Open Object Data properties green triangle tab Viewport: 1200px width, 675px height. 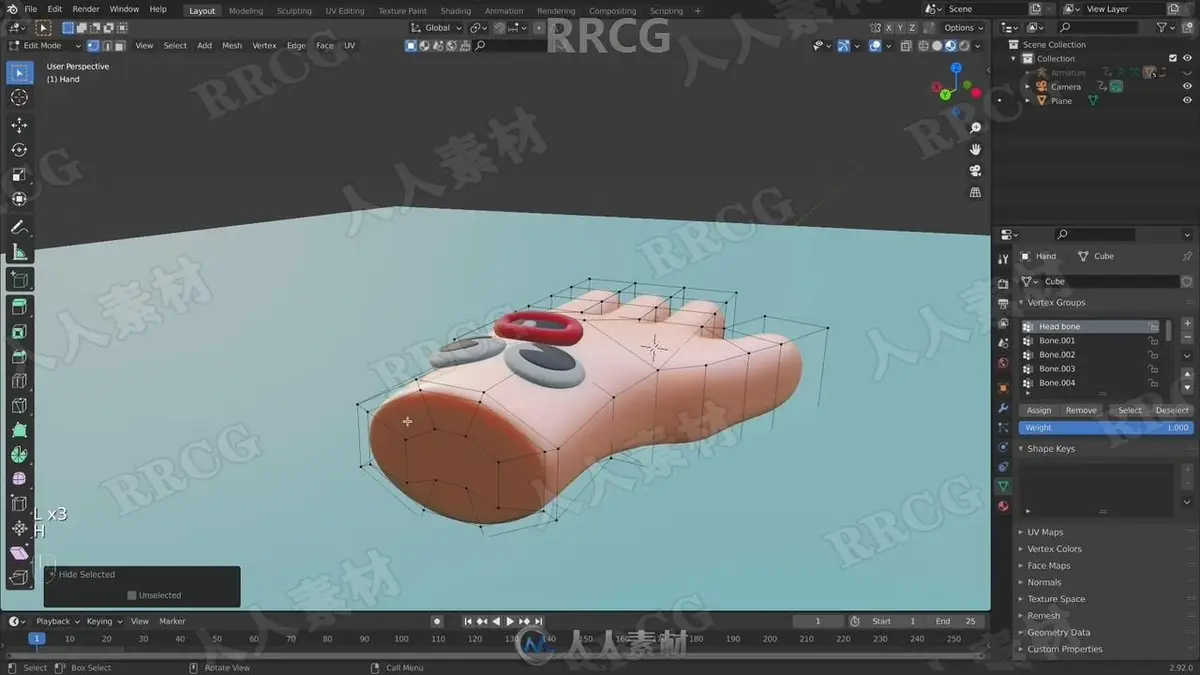pyautogui.click(x=1003, y=486)
